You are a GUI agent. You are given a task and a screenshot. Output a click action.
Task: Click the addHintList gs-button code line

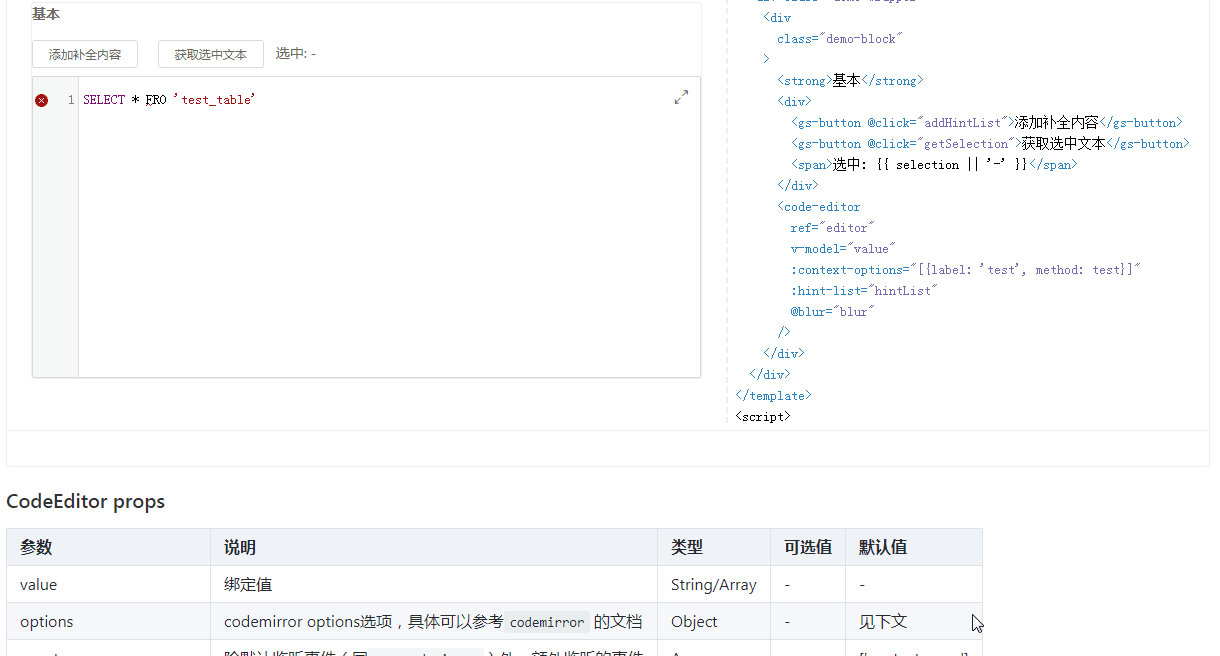987,123
